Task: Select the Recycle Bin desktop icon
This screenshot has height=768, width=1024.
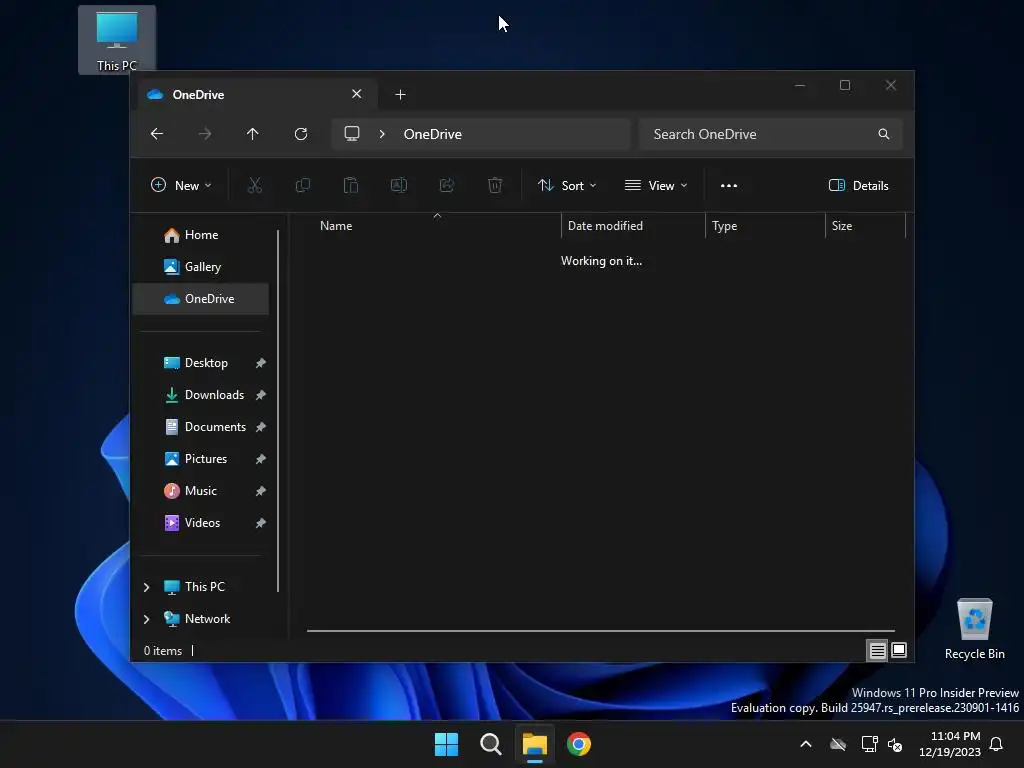Action: [x=974, y=630]
